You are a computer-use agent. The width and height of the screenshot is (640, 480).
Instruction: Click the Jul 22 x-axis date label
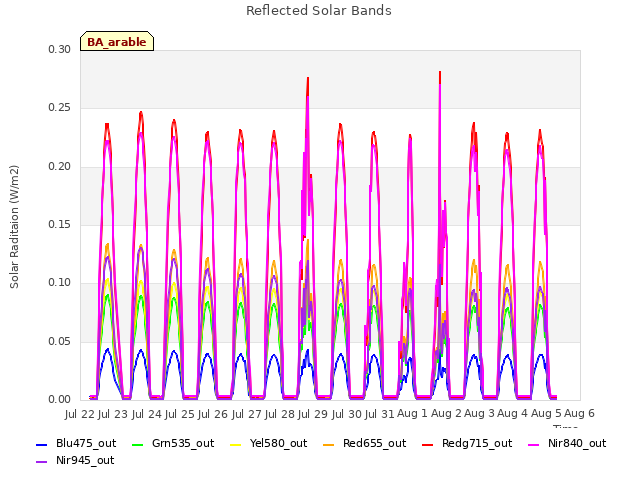click(x=80, y=414)
